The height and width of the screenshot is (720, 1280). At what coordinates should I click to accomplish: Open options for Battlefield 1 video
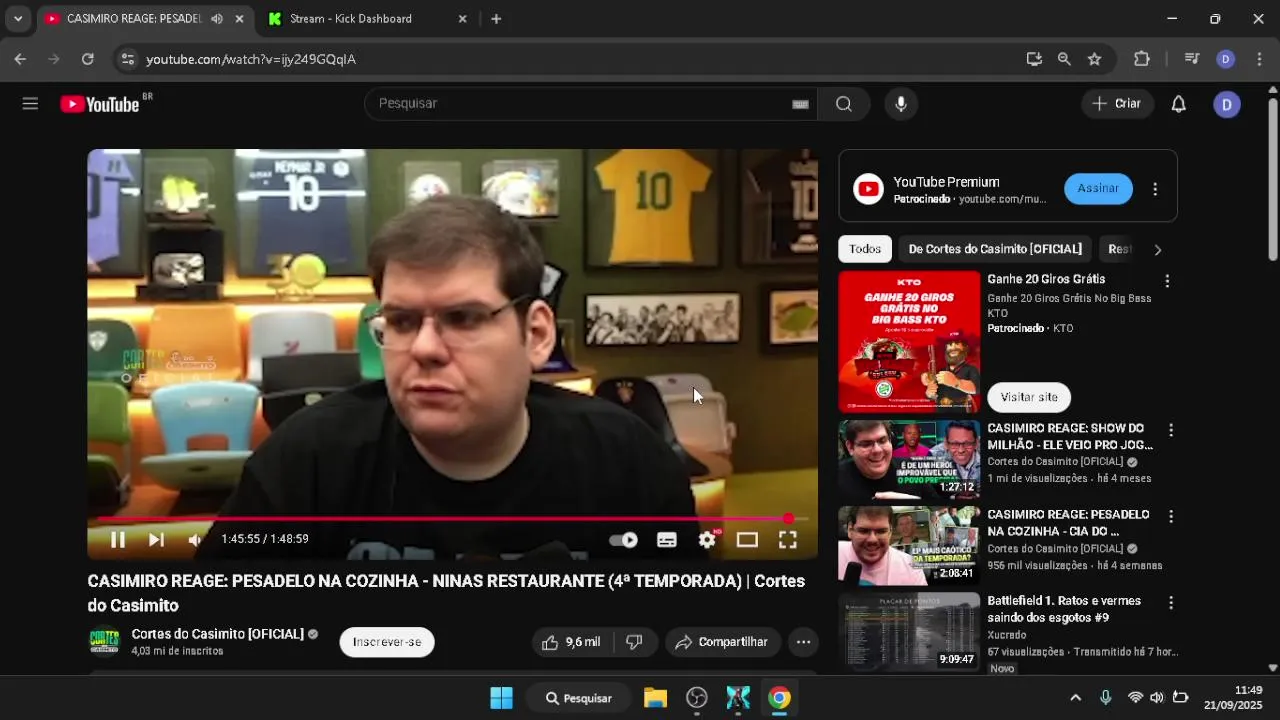[1171, 603]
